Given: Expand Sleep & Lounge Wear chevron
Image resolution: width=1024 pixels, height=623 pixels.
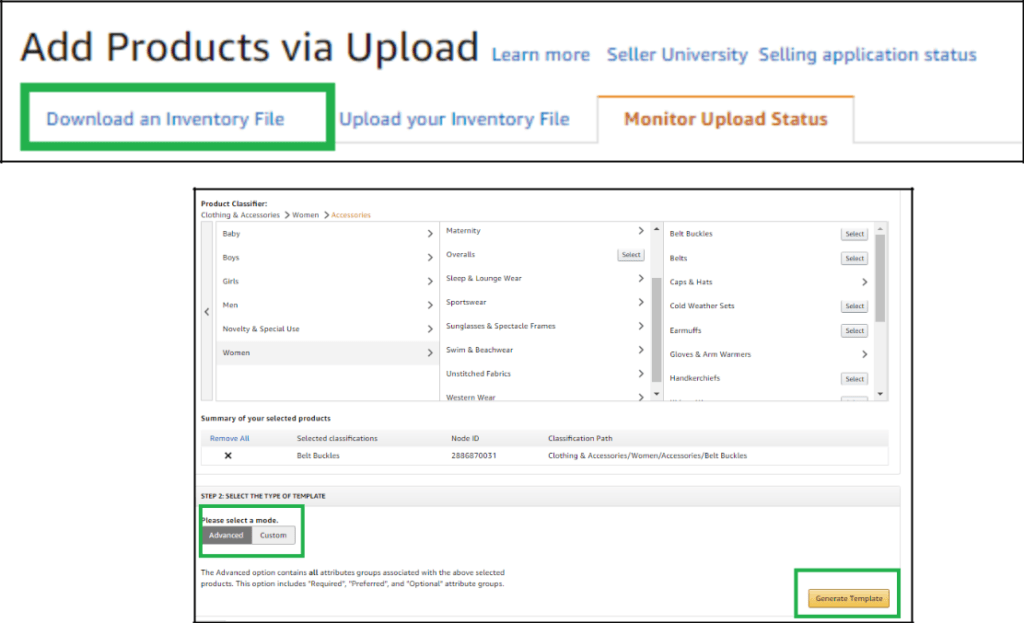Looking at the screenshot, I should (641, 278).
